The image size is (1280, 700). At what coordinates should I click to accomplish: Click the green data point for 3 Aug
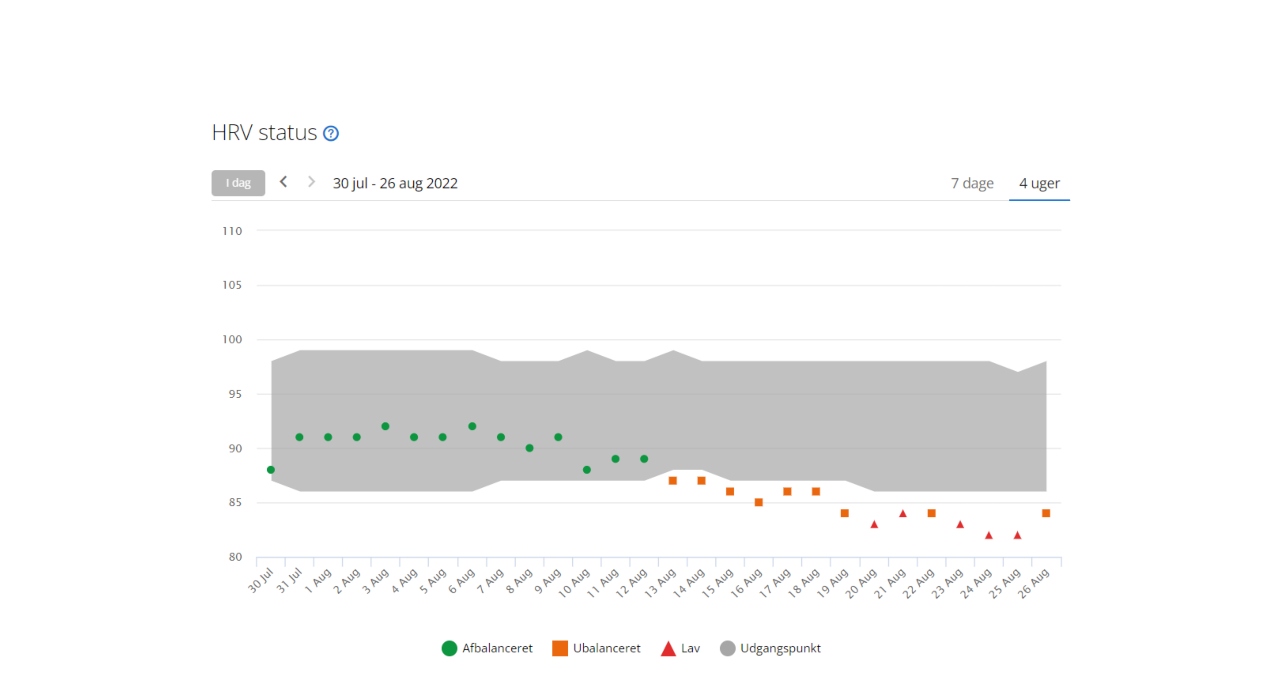(x=385, y=426)
